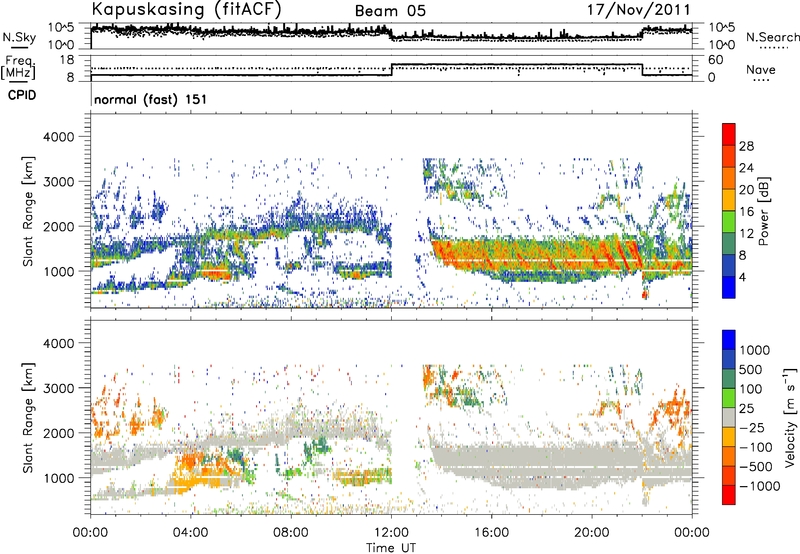Viewport: 800px width, 554px height.
Task: Click the Velocity colorbar red bottom segment
Action: (729, 495)
